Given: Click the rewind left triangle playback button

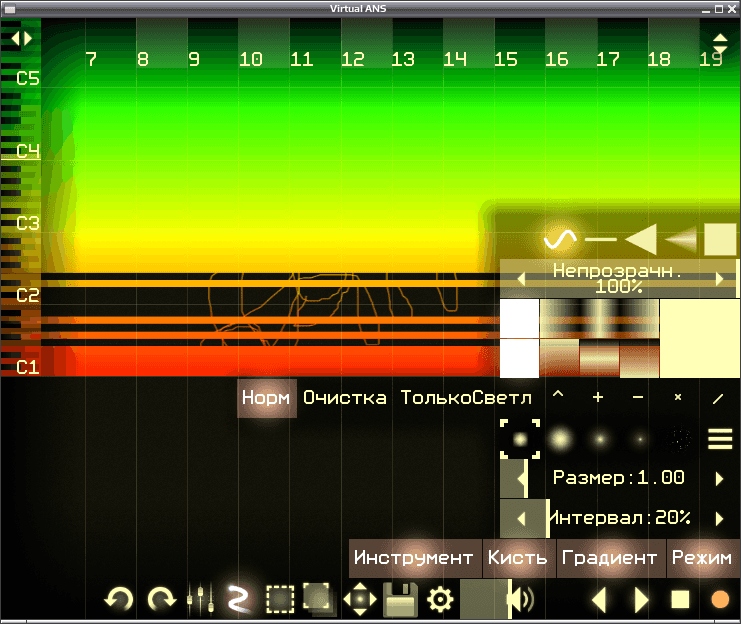Looking at the screenshot, I should [599, 600].
